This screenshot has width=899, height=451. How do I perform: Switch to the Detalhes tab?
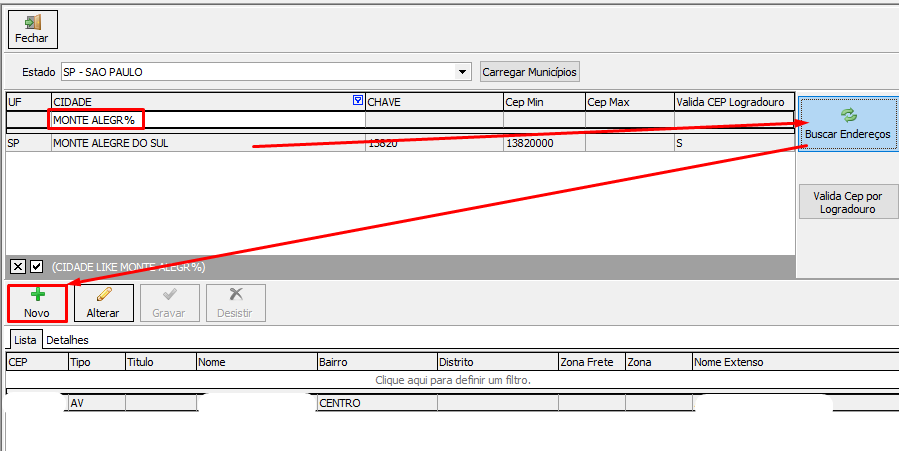[67, 340]
